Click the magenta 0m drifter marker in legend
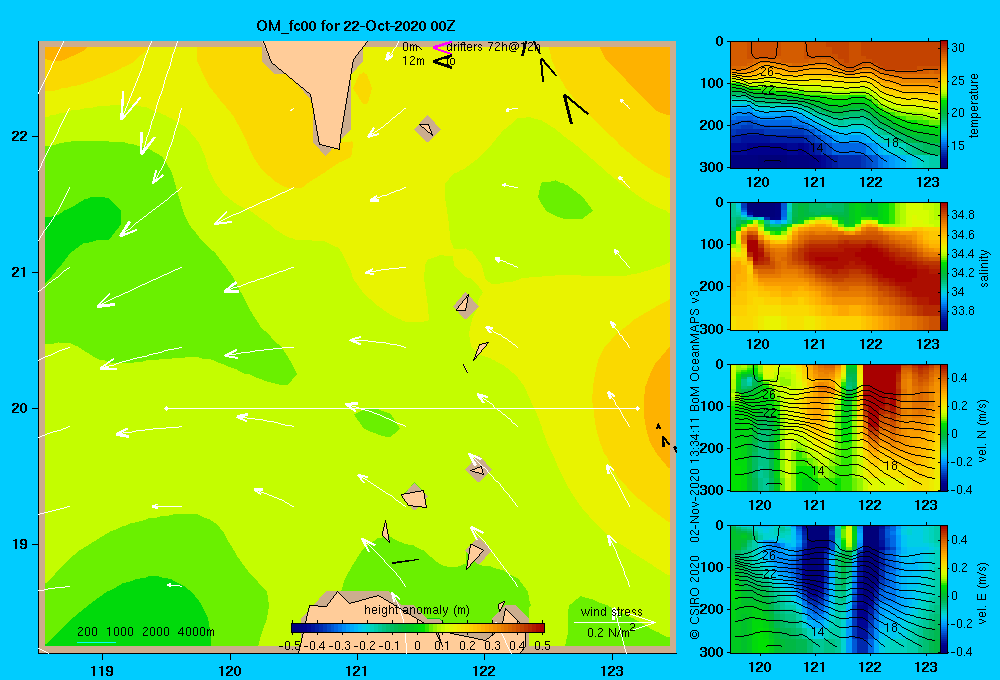 (442, 47)
